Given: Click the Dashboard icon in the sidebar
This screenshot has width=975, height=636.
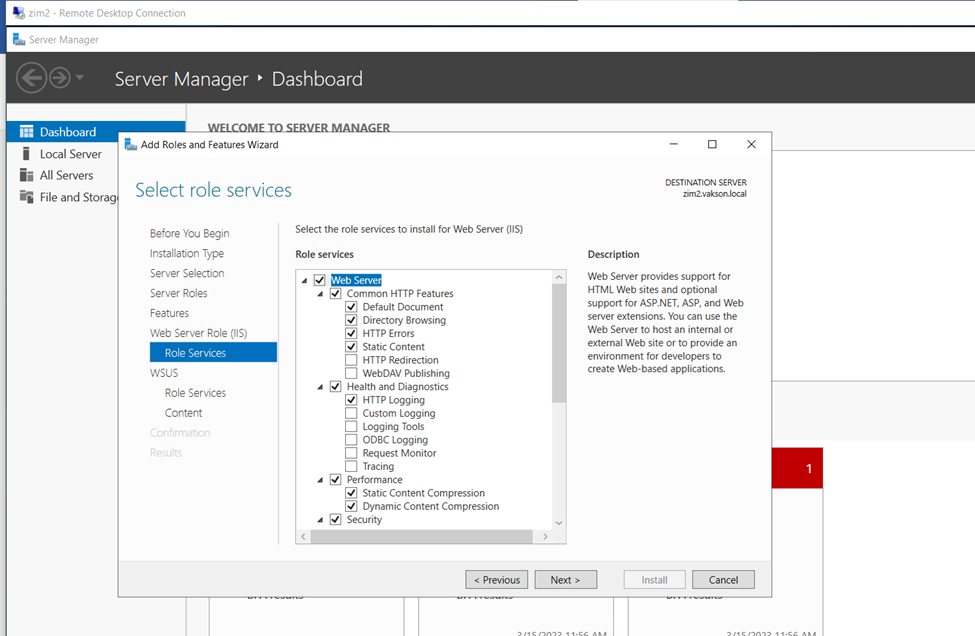Looking at the screenshot, I should (x=26, y=132).
